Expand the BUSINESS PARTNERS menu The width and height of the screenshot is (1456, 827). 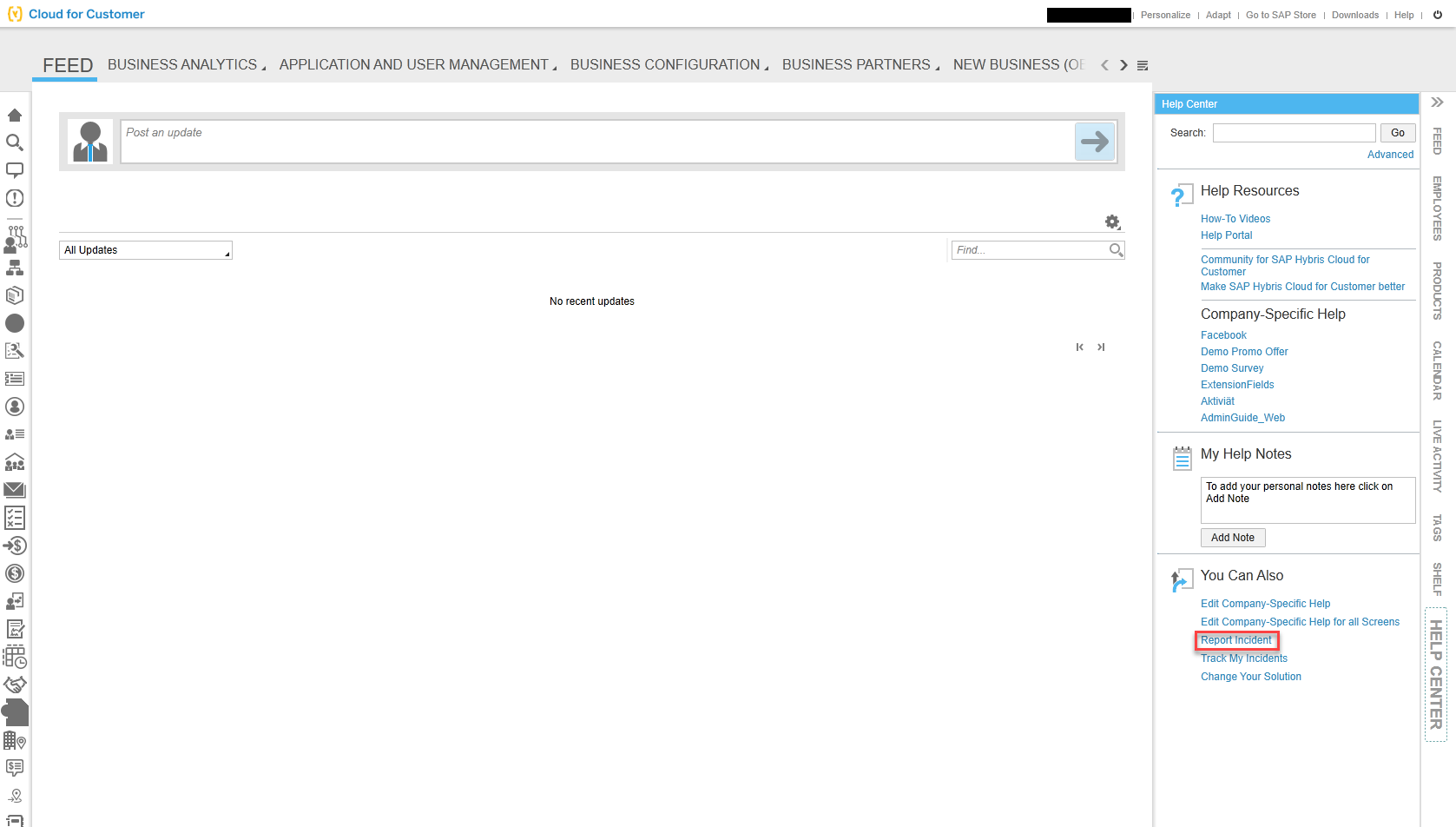tap(860, 65)
